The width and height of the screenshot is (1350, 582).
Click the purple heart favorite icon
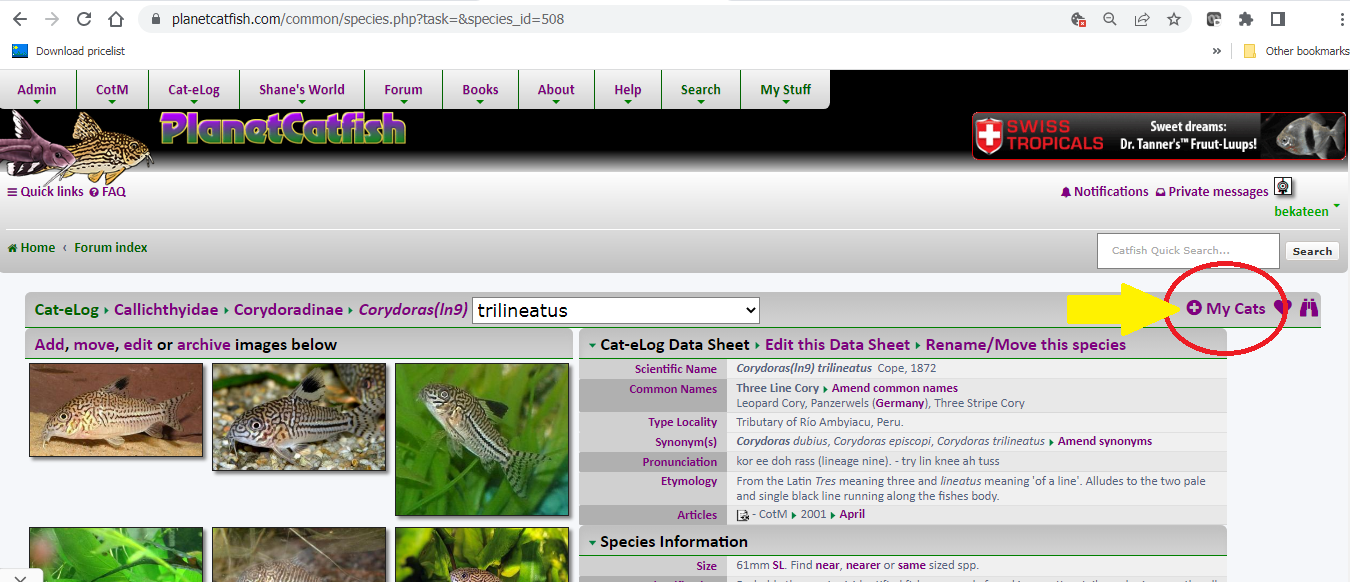coord(1282,308)
